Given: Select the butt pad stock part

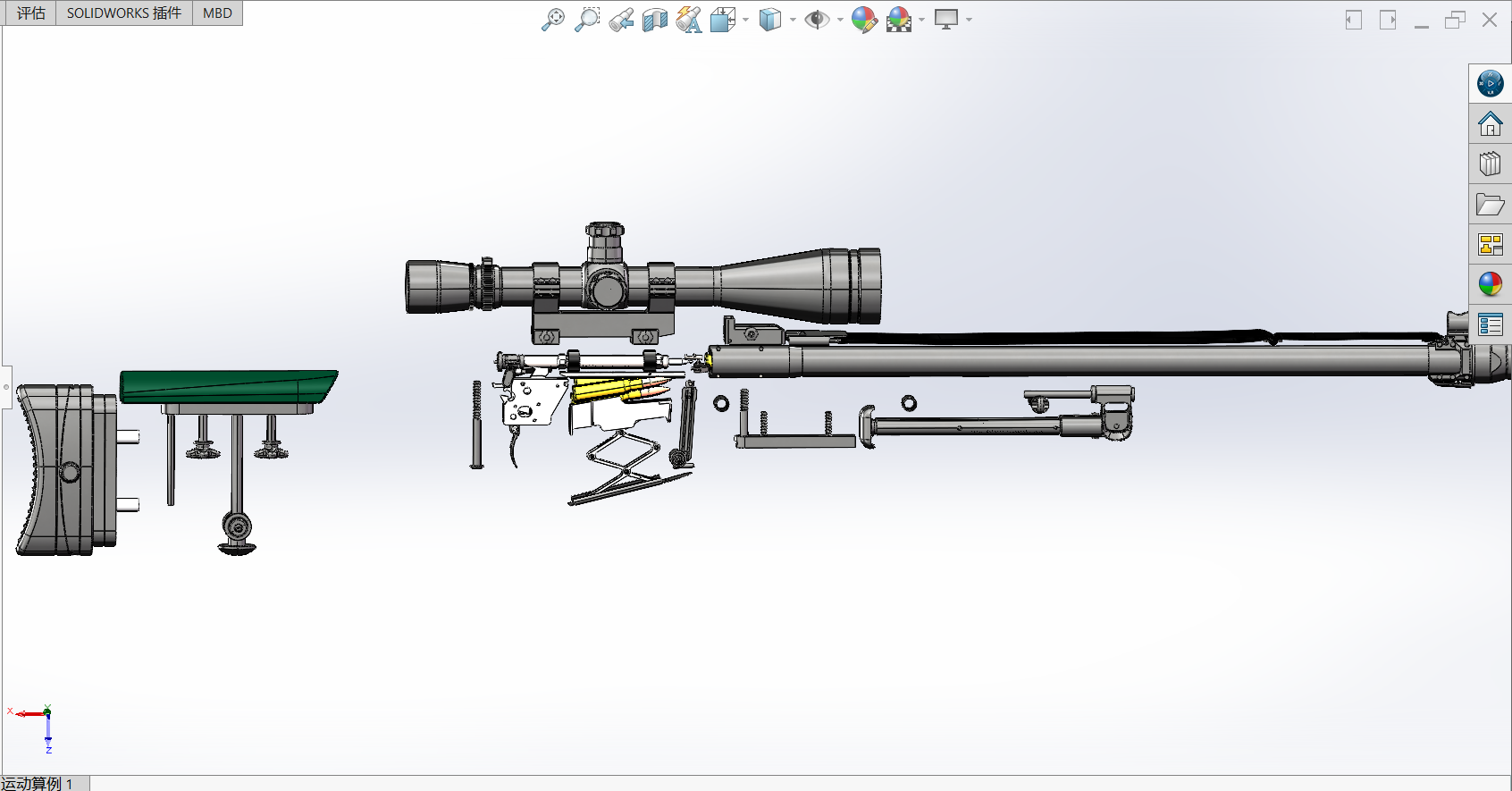Looking at the screenshot, I should 65,470.
